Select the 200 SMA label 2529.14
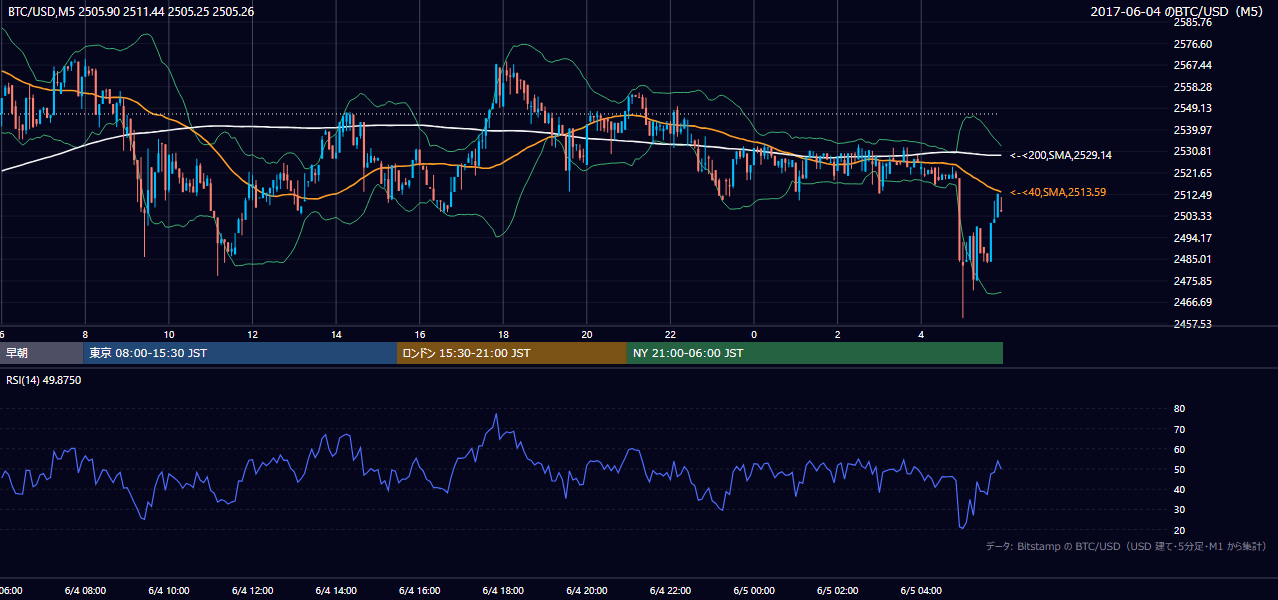The image size is (1278, 600). pyautogui.click(x=1061, y=155)
